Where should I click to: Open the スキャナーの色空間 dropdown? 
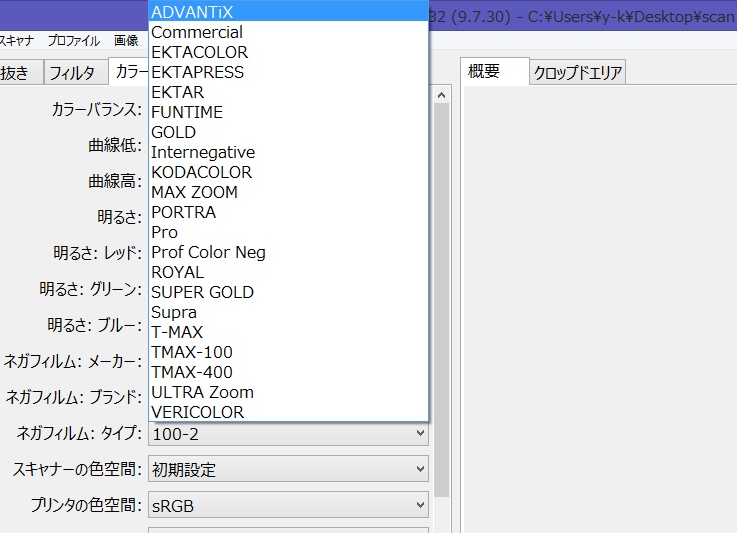click(289, 469)
